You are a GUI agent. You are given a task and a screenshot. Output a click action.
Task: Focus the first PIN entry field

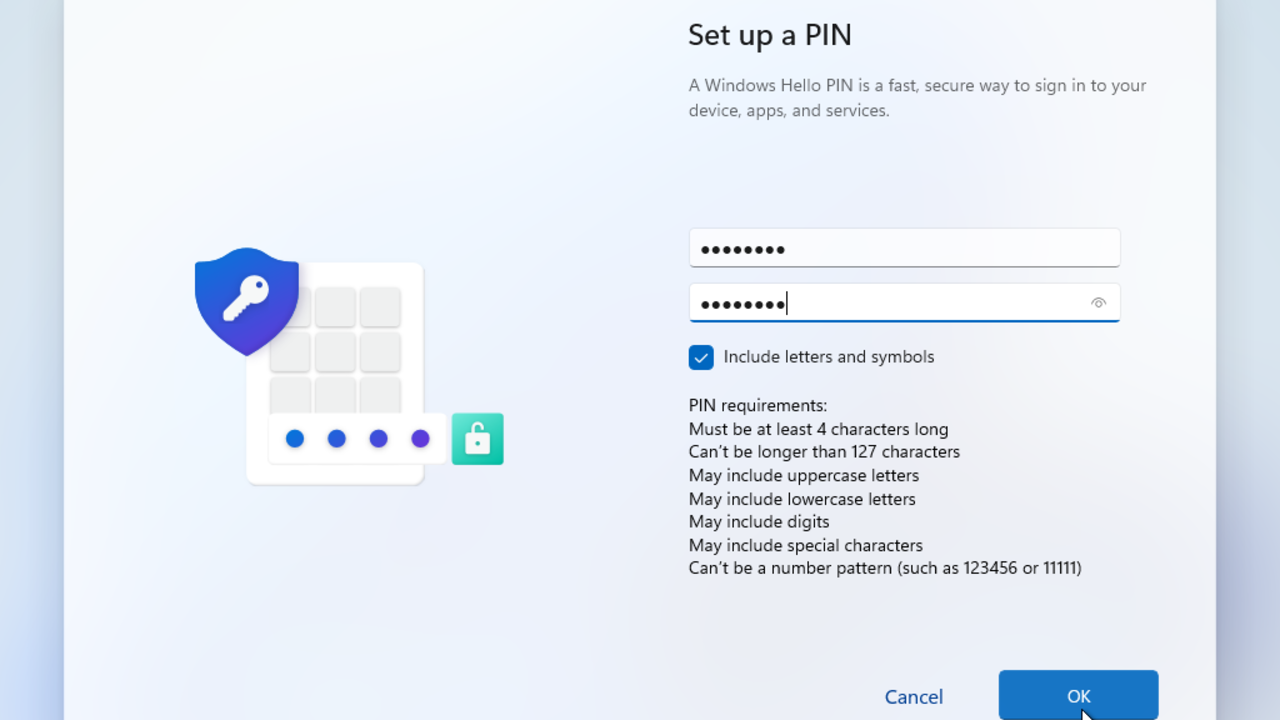pyautogui.click(x=904, y=248)
